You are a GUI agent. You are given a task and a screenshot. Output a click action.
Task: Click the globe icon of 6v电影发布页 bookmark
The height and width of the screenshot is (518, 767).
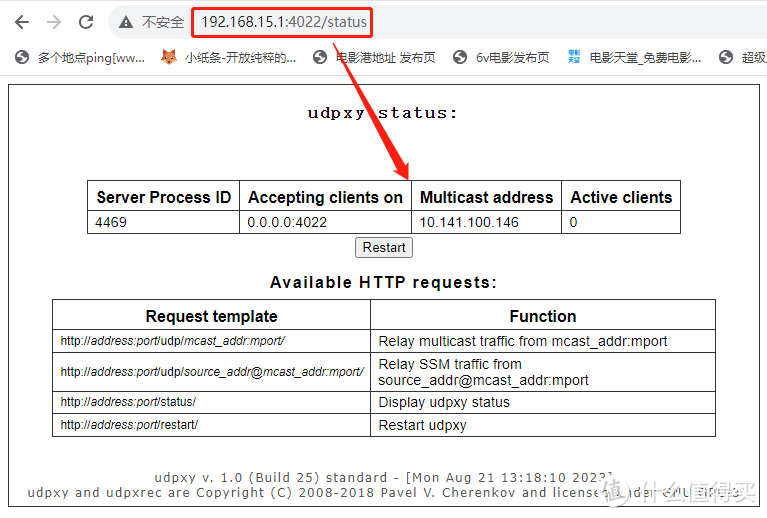click(x=460, y=58)
